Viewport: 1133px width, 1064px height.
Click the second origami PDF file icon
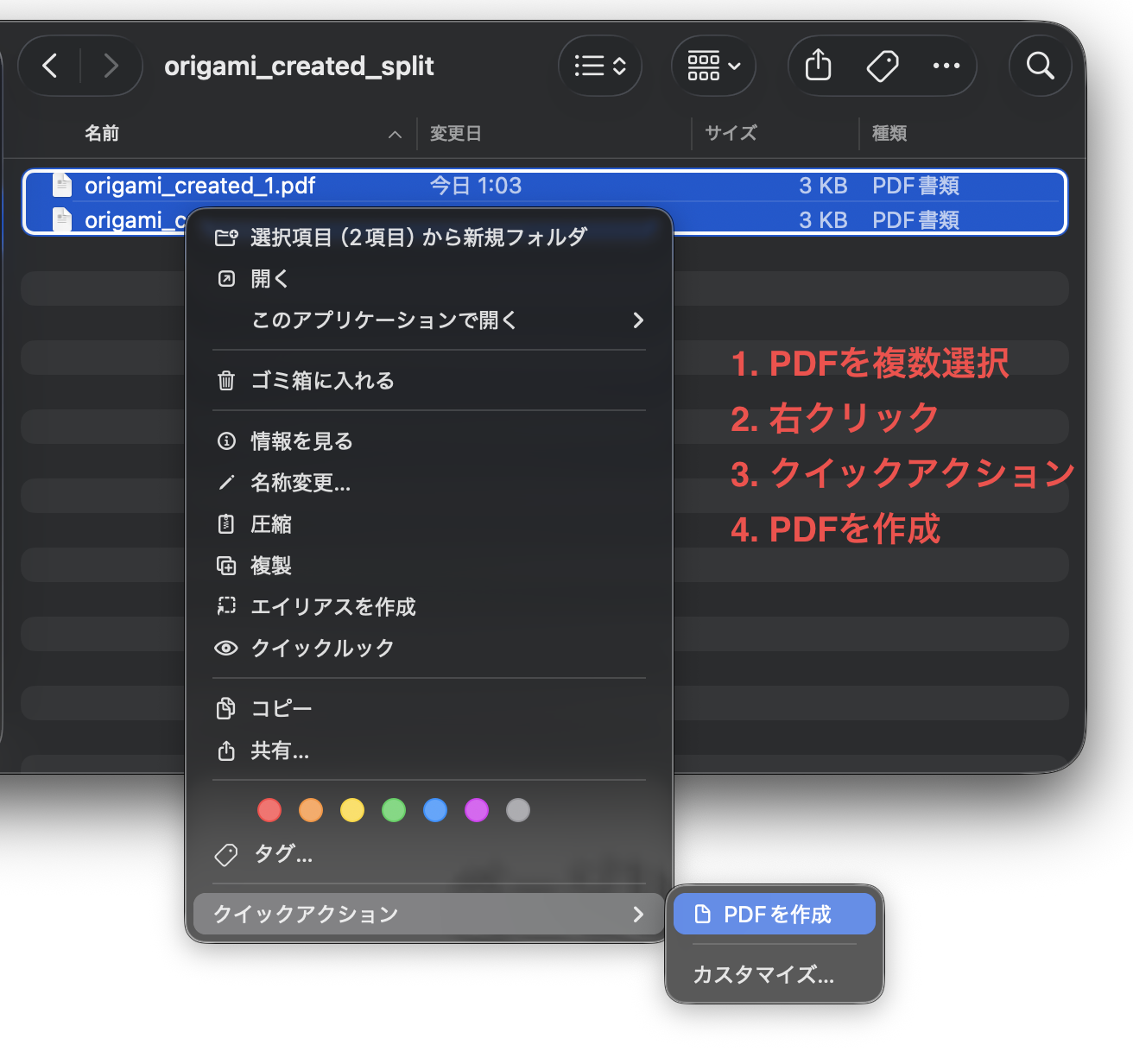pos(62,219)
